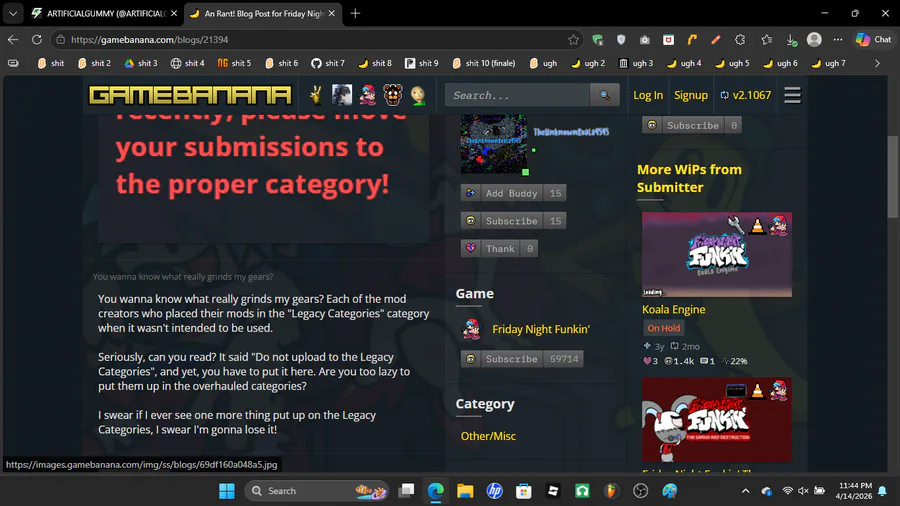
Task: Switch to the ARTIFICIALGUMMY browser tab
Action: coord(103,13)
